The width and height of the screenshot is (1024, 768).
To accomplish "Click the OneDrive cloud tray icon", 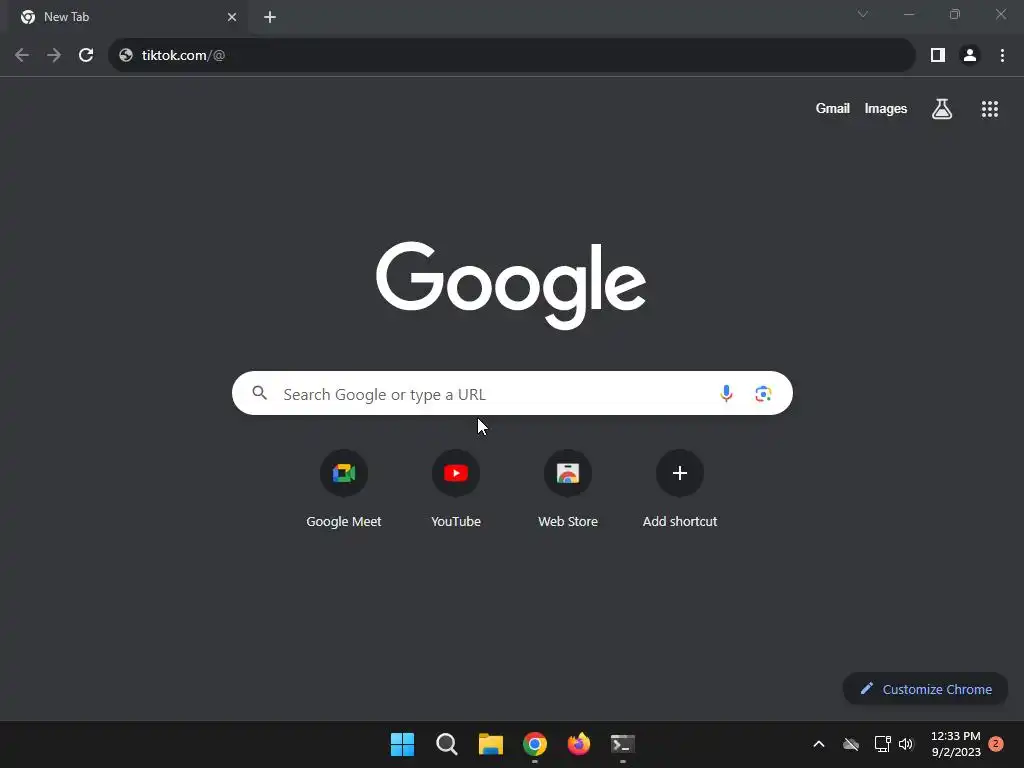I will 850,744.
